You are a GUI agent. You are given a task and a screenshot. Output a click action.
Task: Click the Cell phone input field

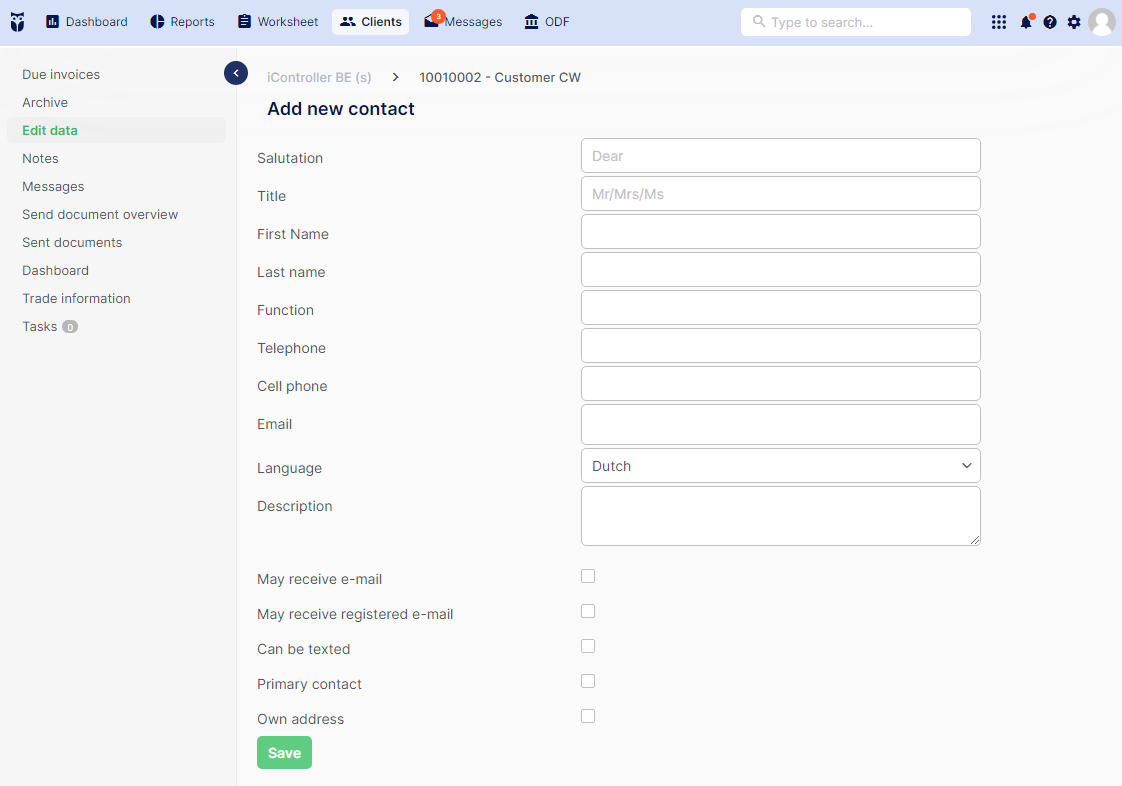(781, 384)
